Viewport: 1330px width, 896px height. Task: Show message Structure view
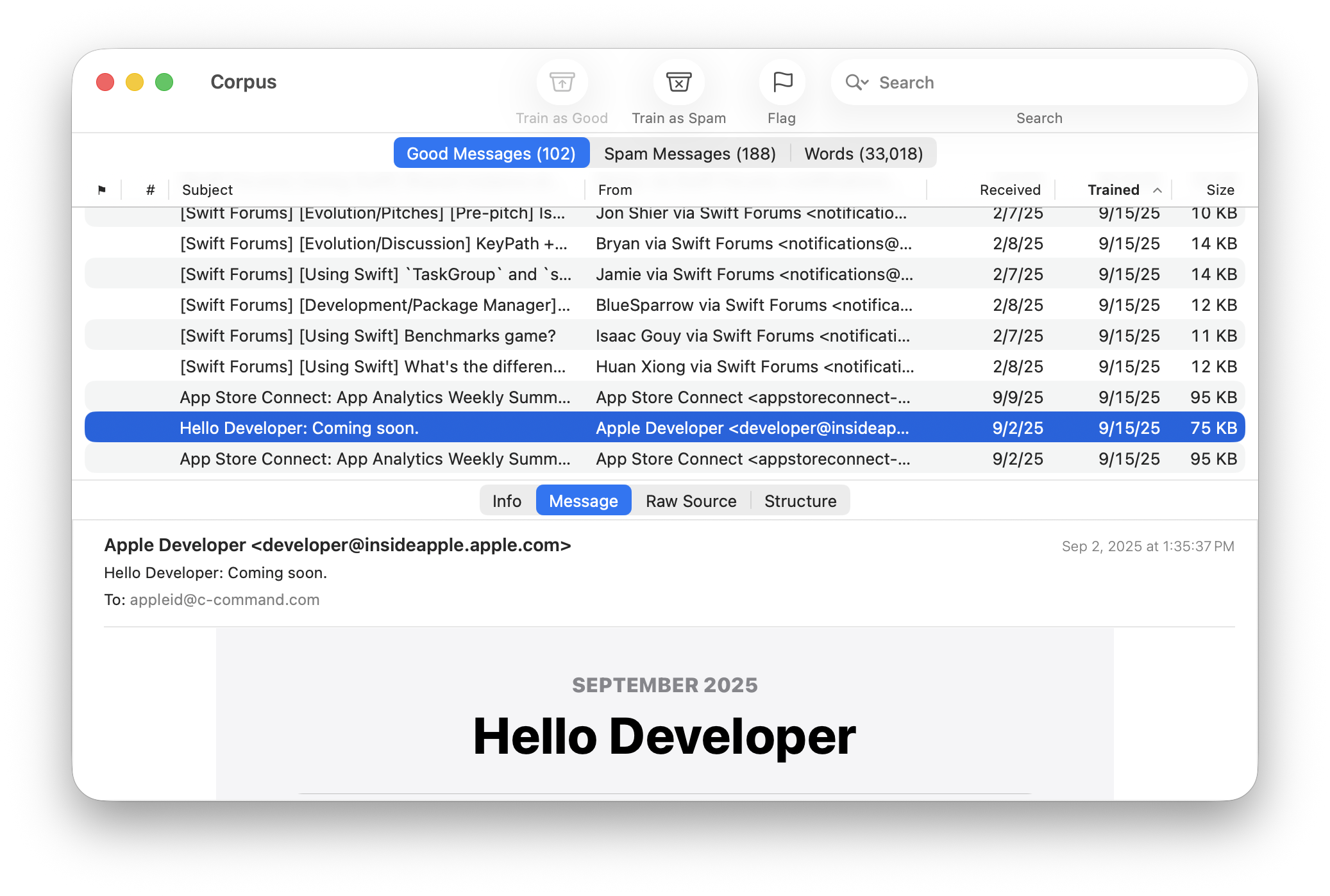800,501
